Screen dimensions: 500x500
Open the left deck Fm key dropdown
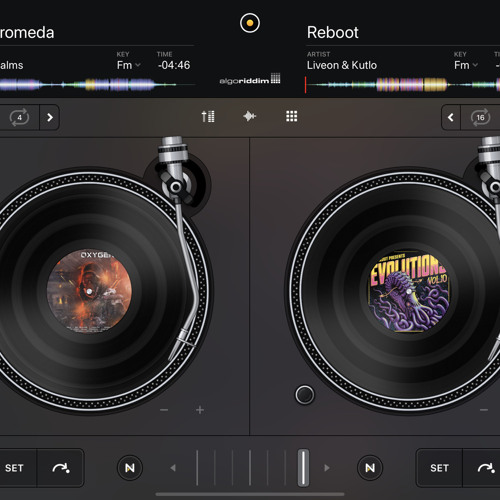coord(128,65)
